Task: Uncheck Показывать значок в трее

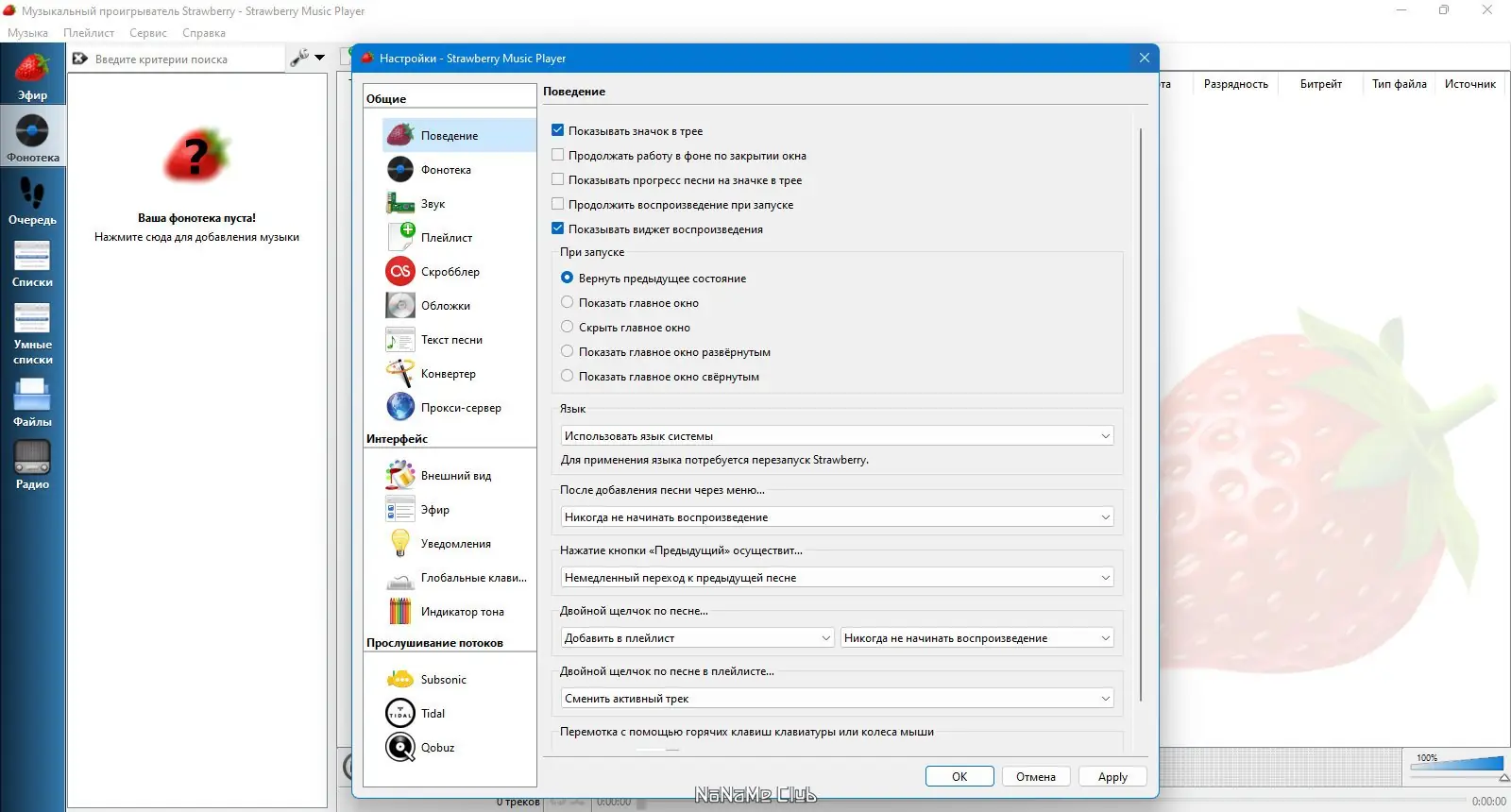Action: tap(557, 130)
